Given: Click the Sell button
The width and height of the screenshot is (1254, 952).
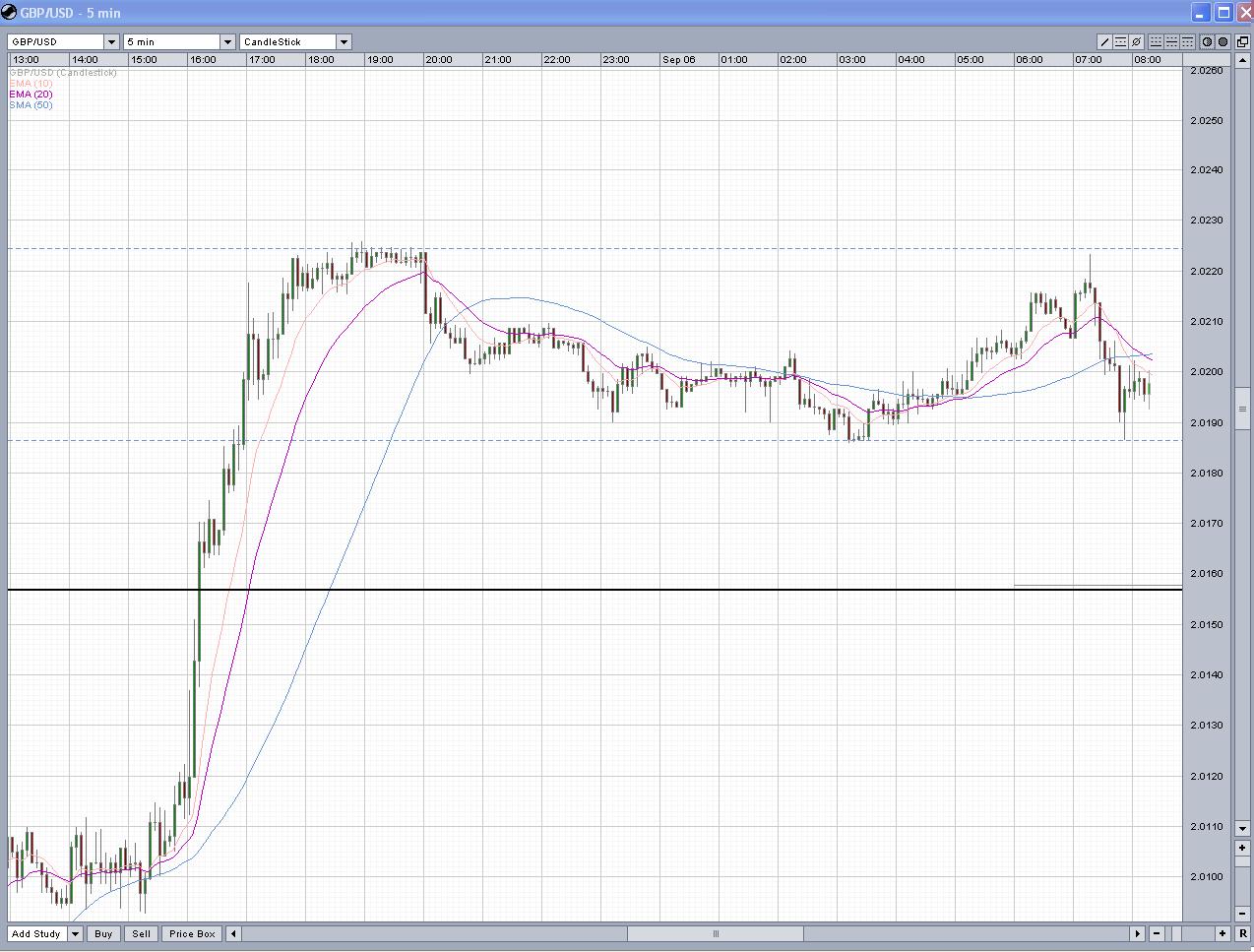Looking at the screenshot, I should pyautogui.click(x=141, y=933).
